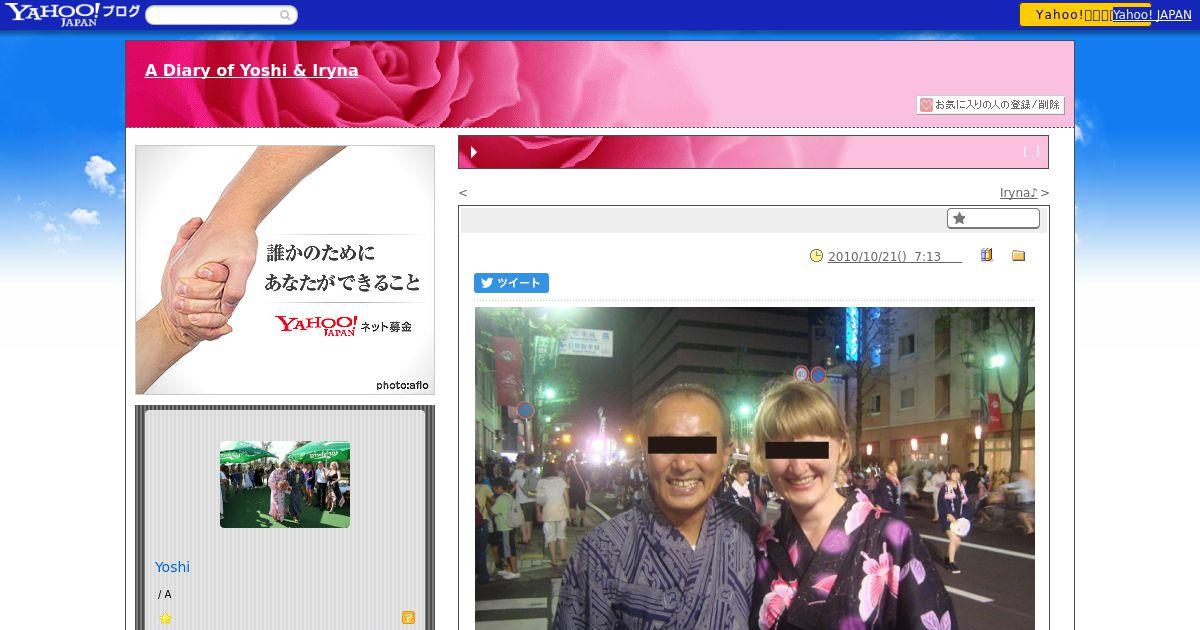The width and height of the screenshot is (1200, 630).
Task: Open the Yahoo! Japan Blog logo
Action: (x=72, y=14)
